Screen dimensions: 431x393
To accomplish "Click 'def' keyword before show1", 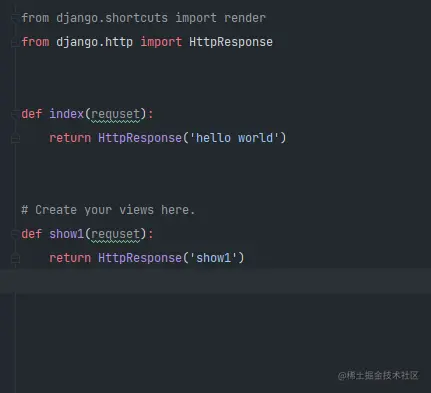I will click(32, 234).
